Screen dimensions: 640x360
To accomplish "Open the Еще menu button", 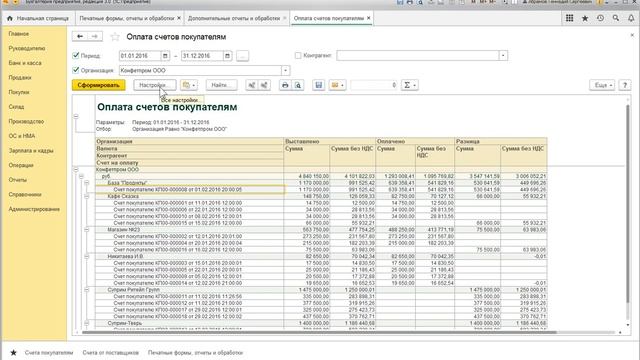I will (x=602, y=85).
